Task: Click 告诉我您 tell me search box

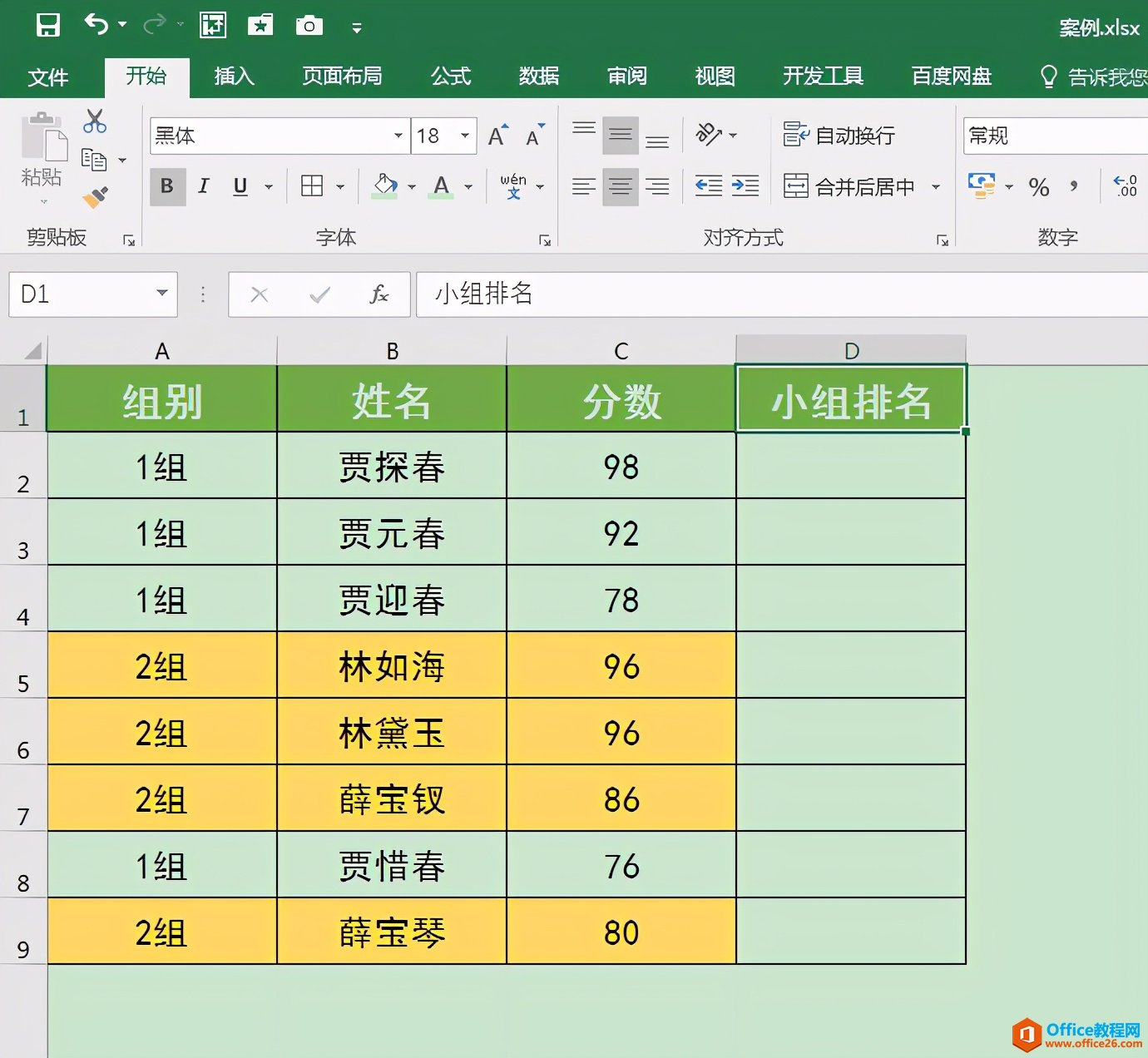Action: (1095, 77)
